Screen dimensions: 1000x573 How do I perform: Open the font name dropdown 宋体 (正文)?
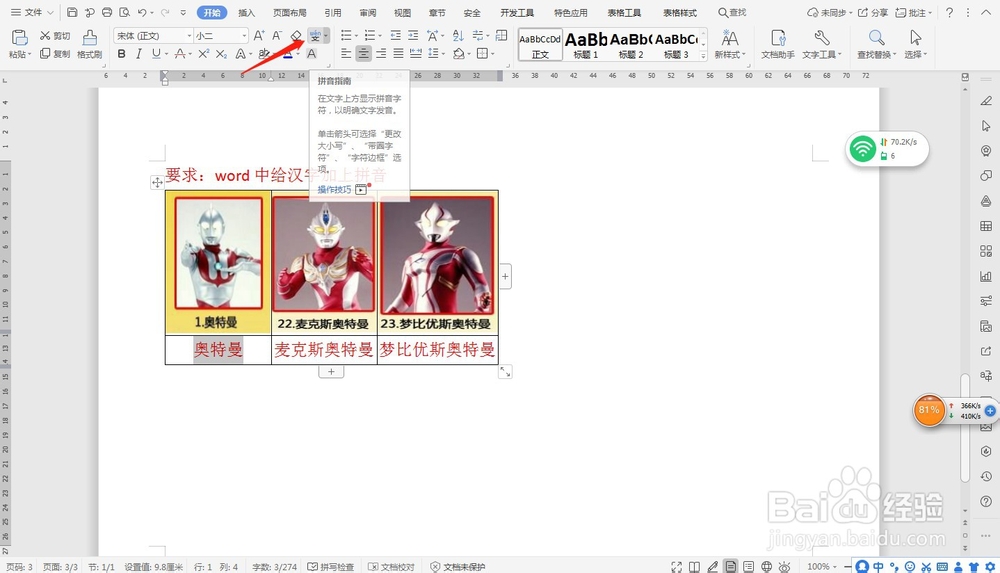point(153,36)
